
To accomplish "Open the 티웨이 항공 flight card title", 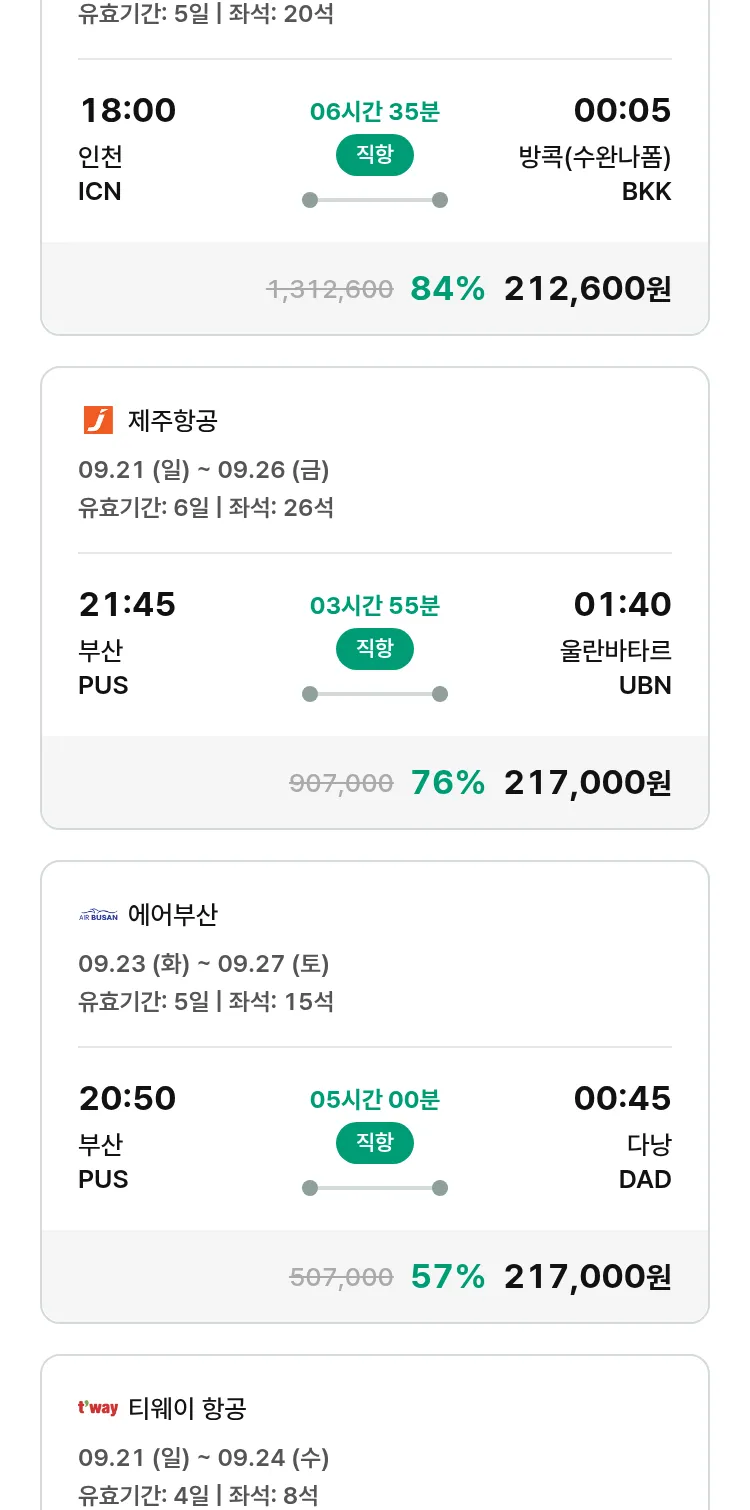I will point(187,1408).
